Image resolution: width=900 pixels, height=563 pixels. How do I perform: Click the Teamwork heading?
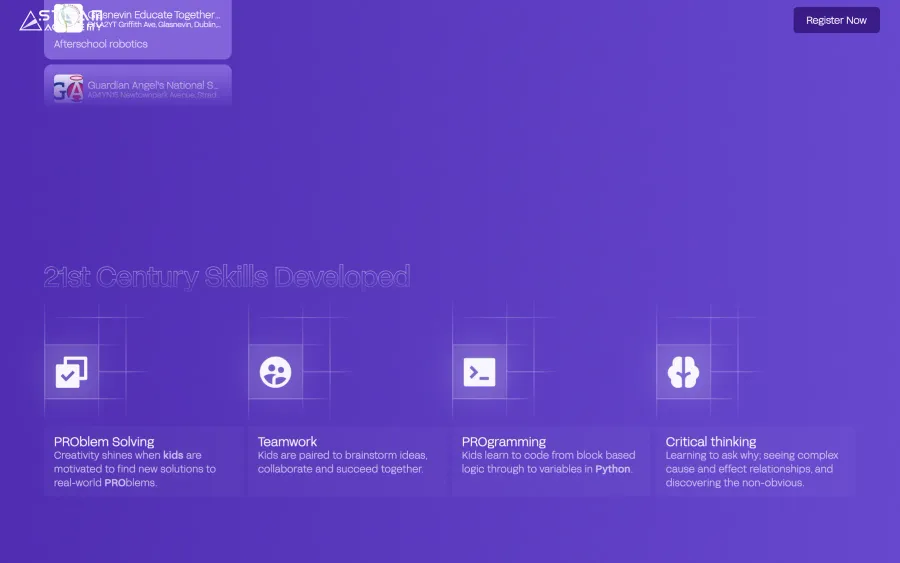pyautogui.click(x=287, y=441)
